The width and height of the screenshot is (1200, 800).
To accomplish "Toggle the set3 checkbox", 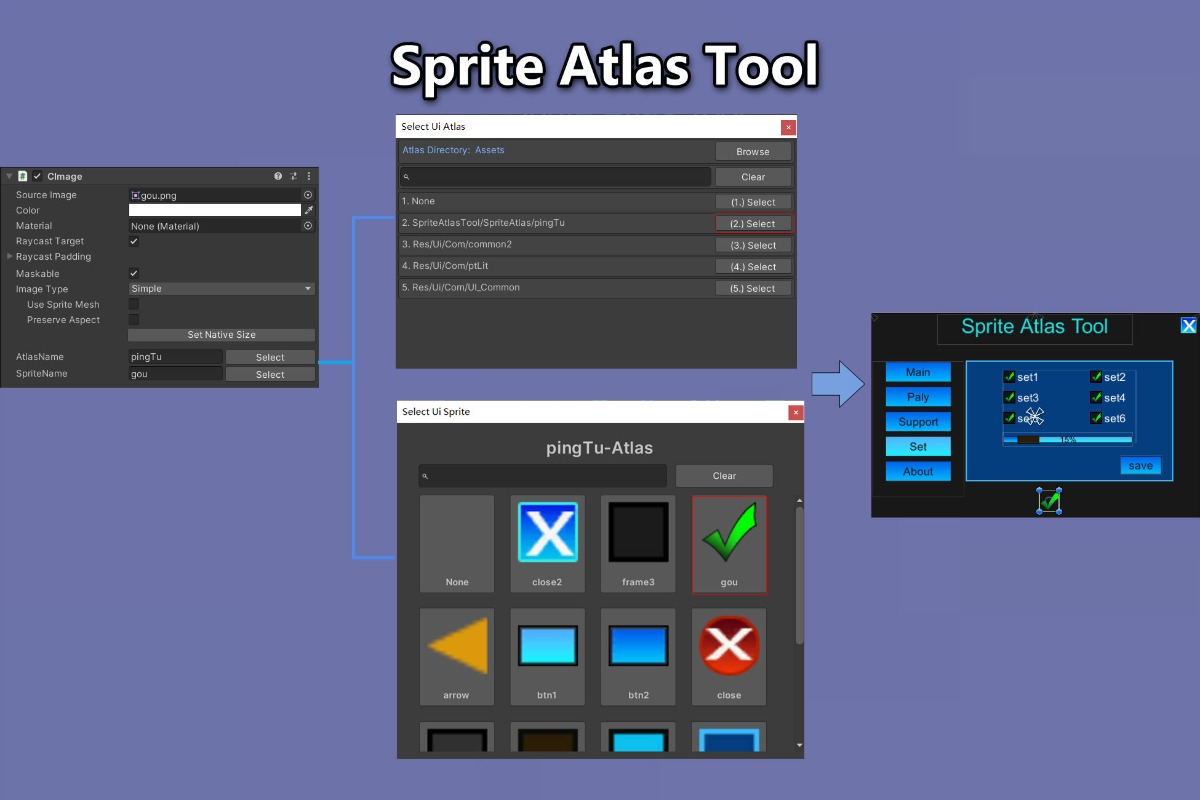I will pos(1010,398).
